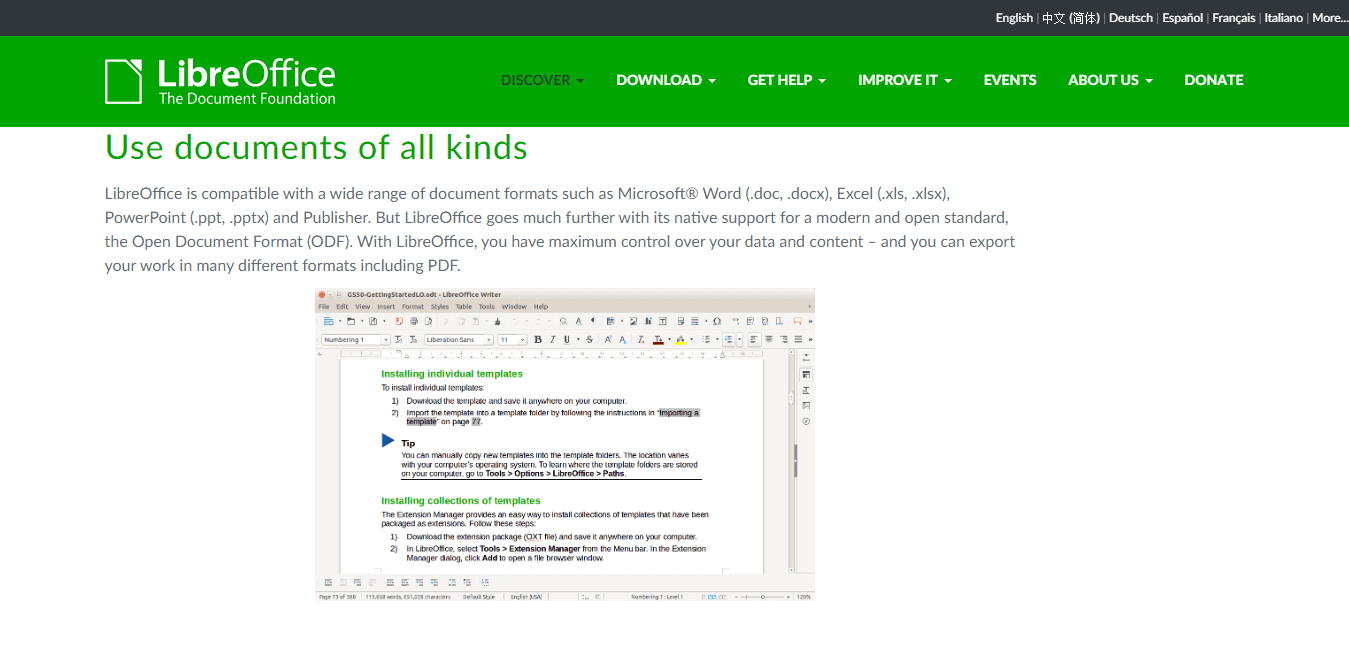Click the yellow Highlighting Color swatch in the screenshot

[680, 340]
